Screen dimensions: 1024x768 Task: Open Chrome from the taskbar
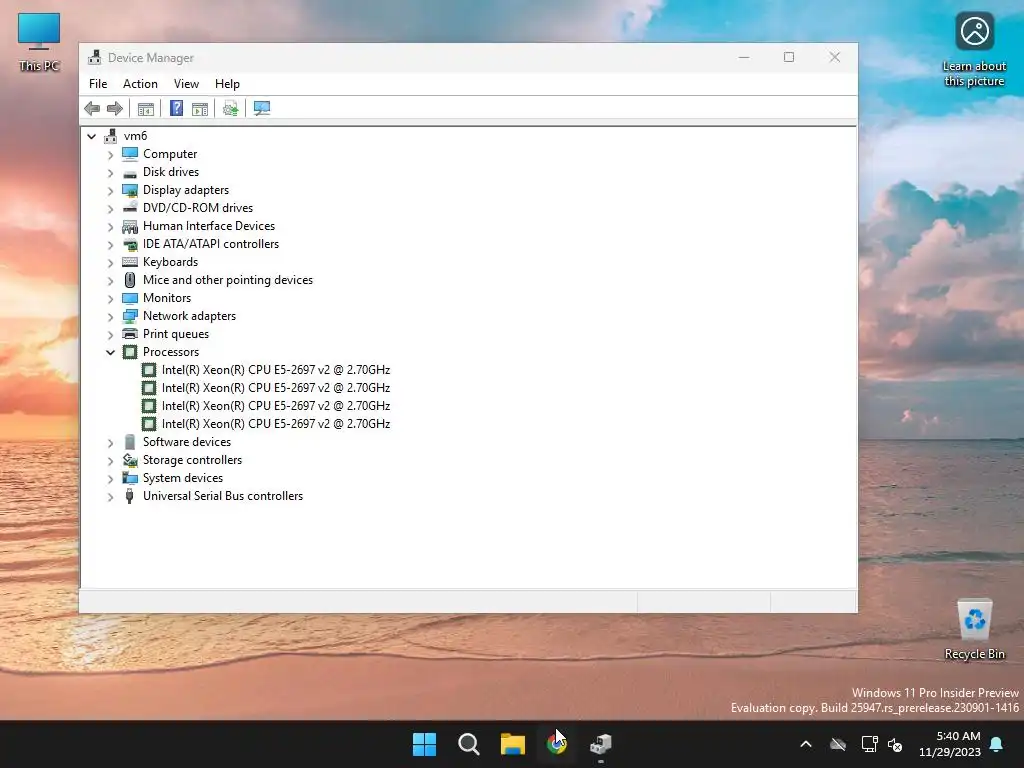pyautogui.click(x=556, y=744)
